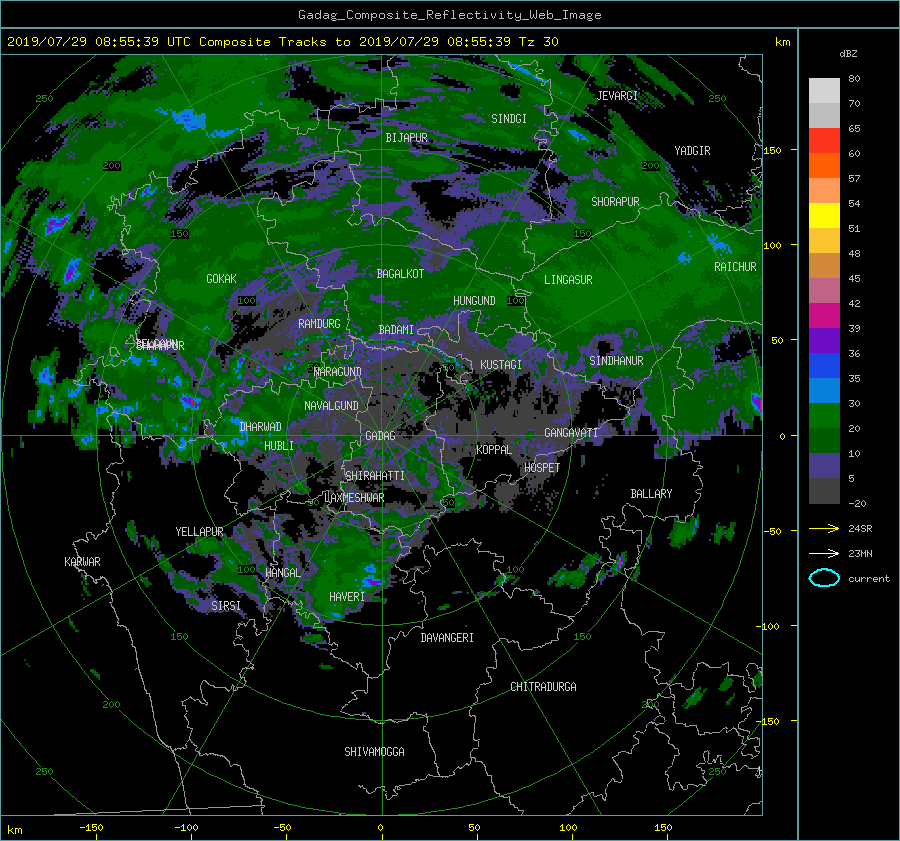The height and width of the screenshot is (841, 900).
Task: Click the -150 tick on bottom axis
Action: [91, 827]
